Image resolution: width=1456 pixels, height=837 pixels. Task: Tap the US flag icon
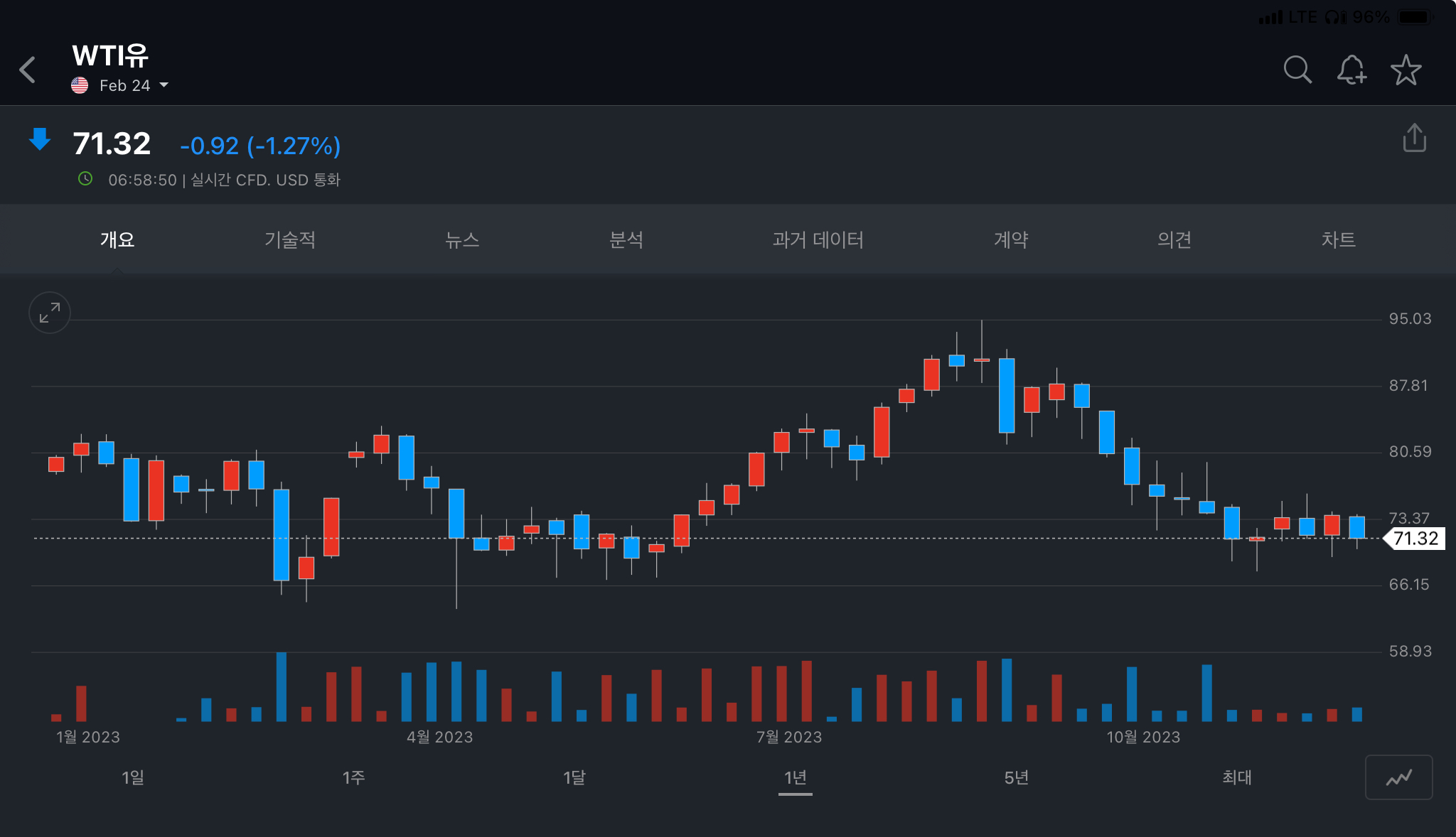80,85
